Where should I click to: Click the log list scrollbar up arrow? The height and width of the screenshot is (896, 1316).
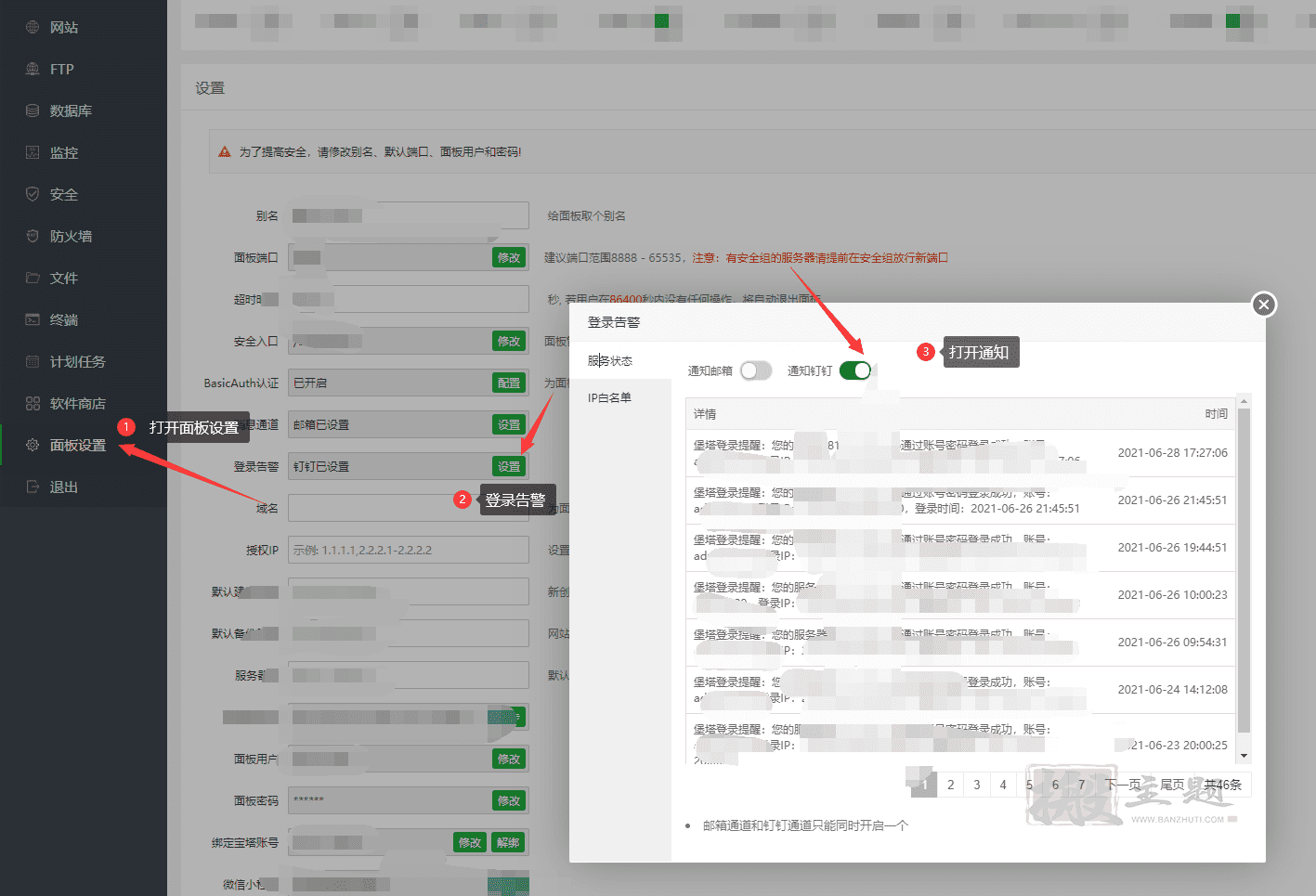[x=1244, y=400]
